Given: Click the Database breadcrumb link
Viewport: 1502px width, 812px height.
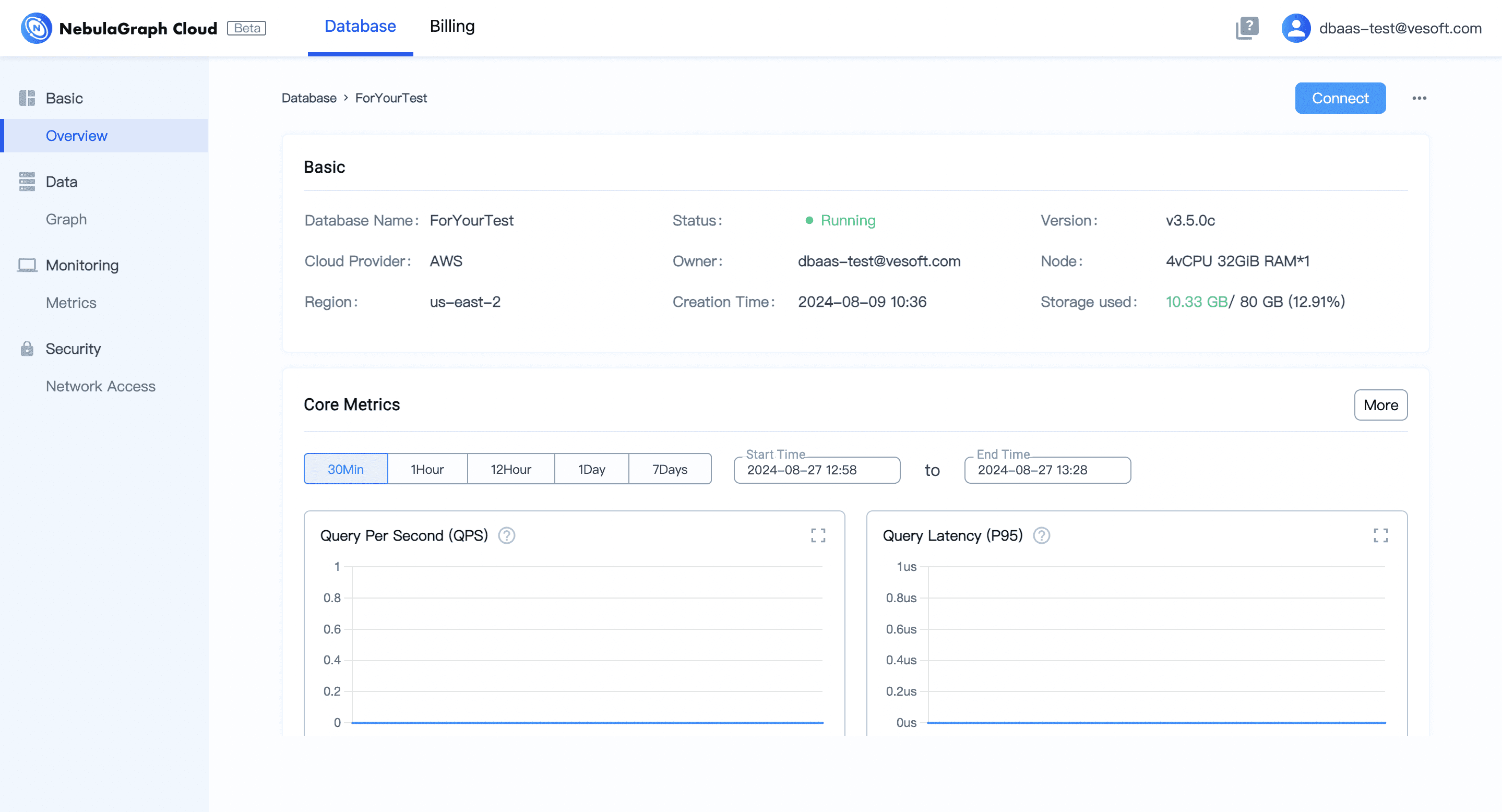Looking at the screenshot, I should coord(308,98).
